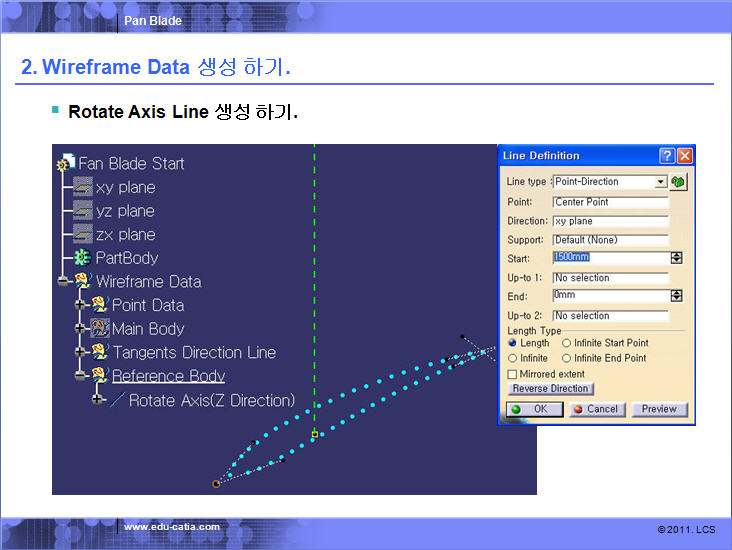Image resolution: width=732 pixels, height=550 pixels.
Task: Expand the Tangents Direction Line node
Action: tap(81, 353)
